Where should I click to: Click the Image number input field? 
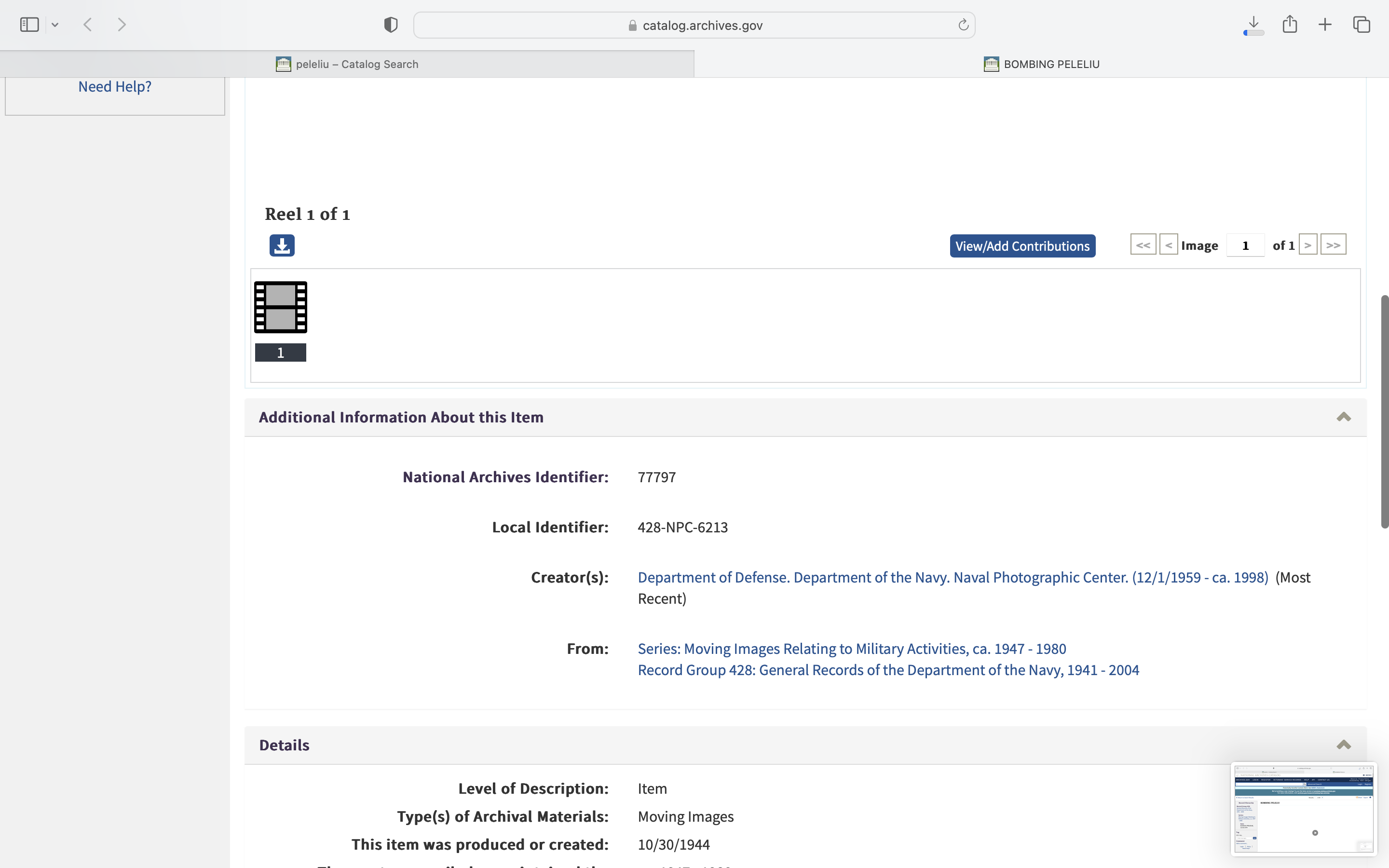click(1245, 246)
